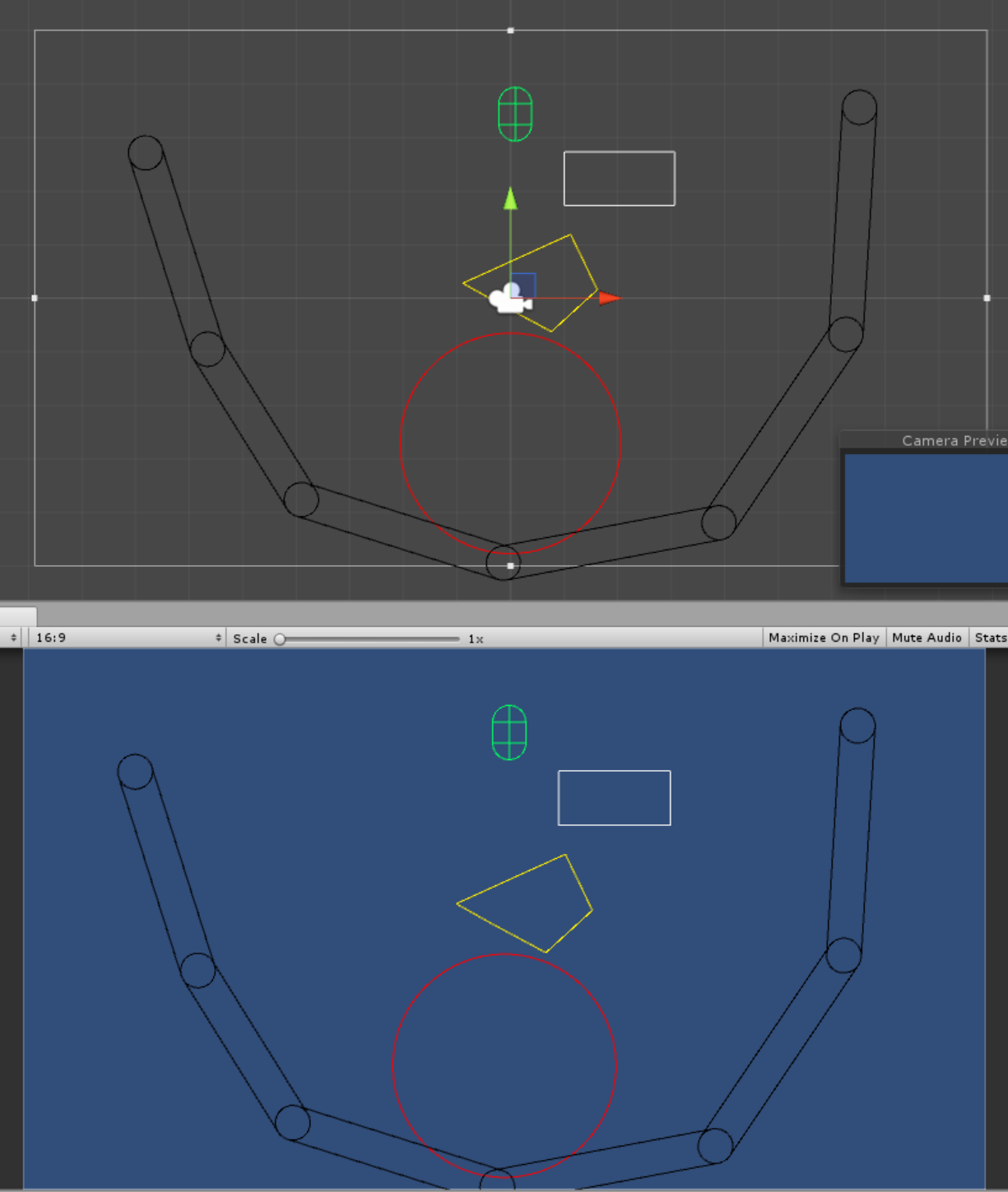Toggle Maximize On Play

pyautogui.click(x=824, y=638)
